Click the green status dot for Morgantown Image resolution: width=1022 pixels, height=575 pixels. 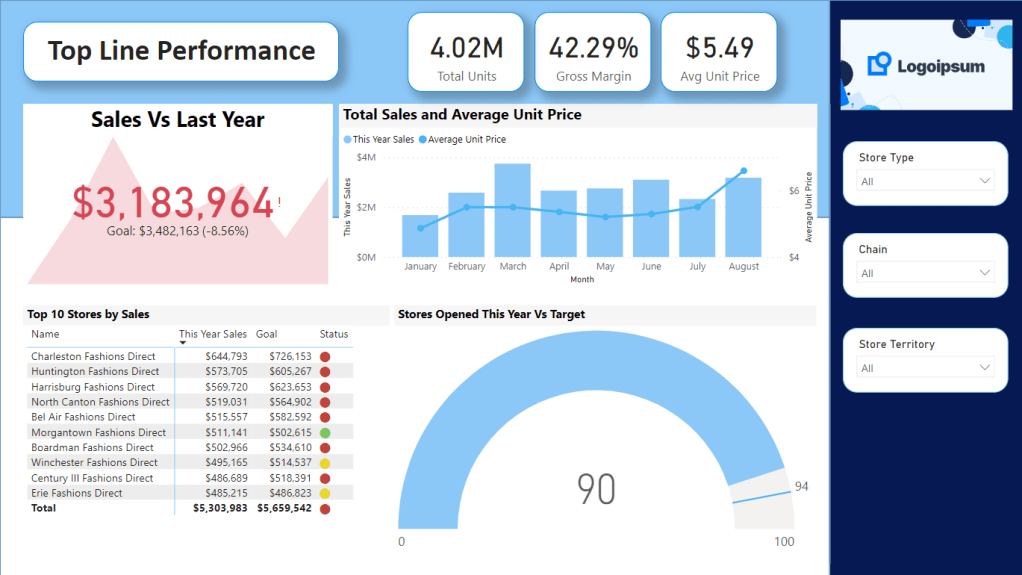325,432
